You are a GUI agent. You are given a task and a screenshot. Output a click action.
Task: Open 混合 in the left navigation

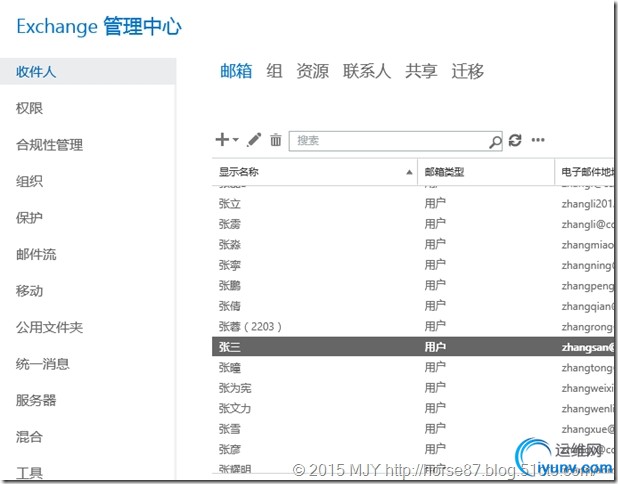click(29, 437)
